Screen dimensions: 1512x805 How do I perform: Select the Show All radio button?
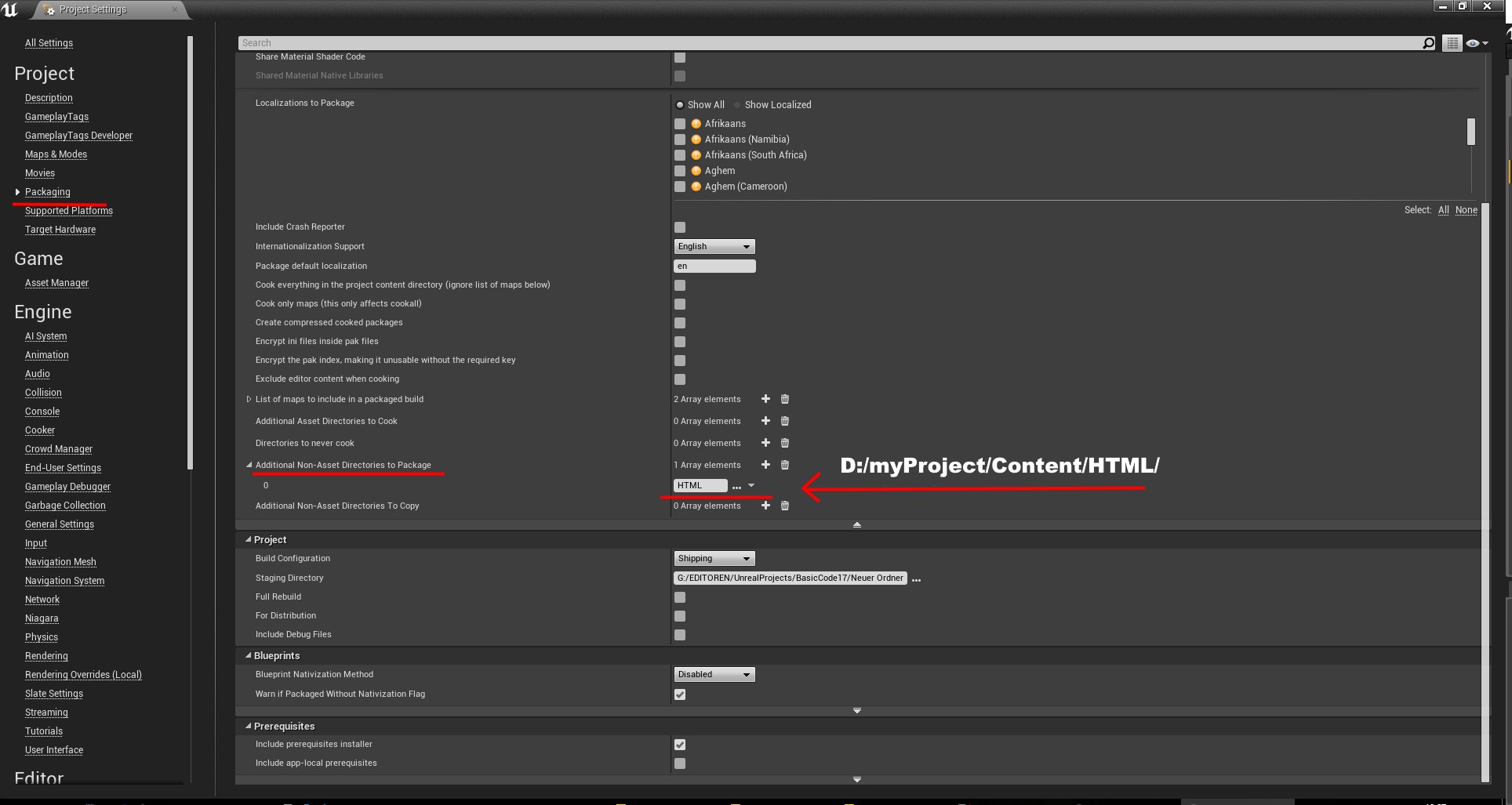[680, 104]
